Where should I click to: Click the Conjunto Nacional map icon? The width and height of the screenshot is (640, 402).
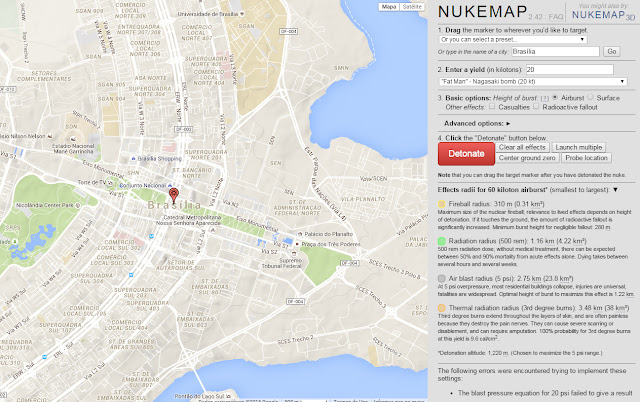pyautogui.click(x=170, y=185)
